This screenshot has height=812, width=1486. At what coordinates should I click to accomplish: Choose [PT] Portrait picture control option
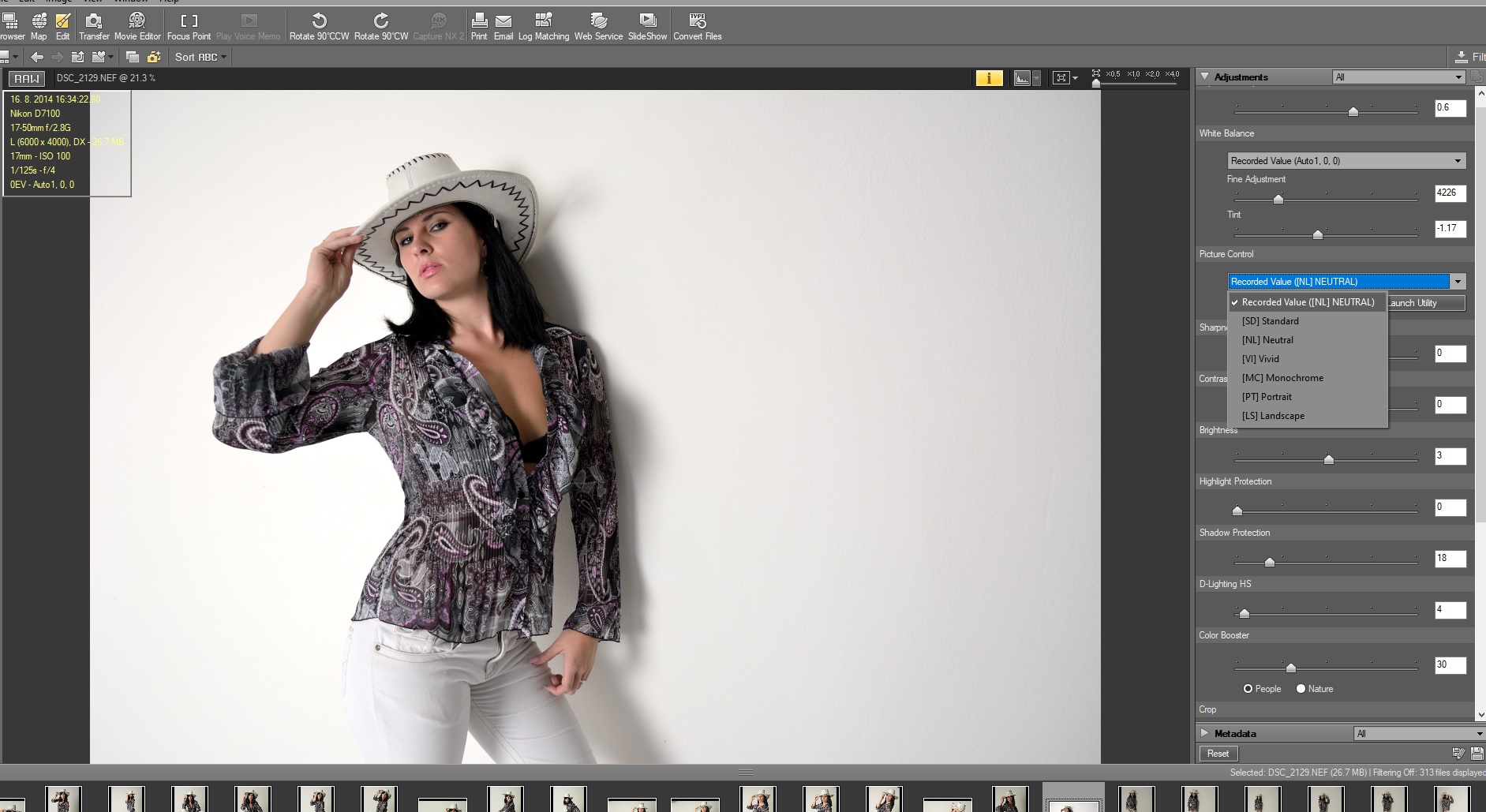click(x=1267, y=397)
